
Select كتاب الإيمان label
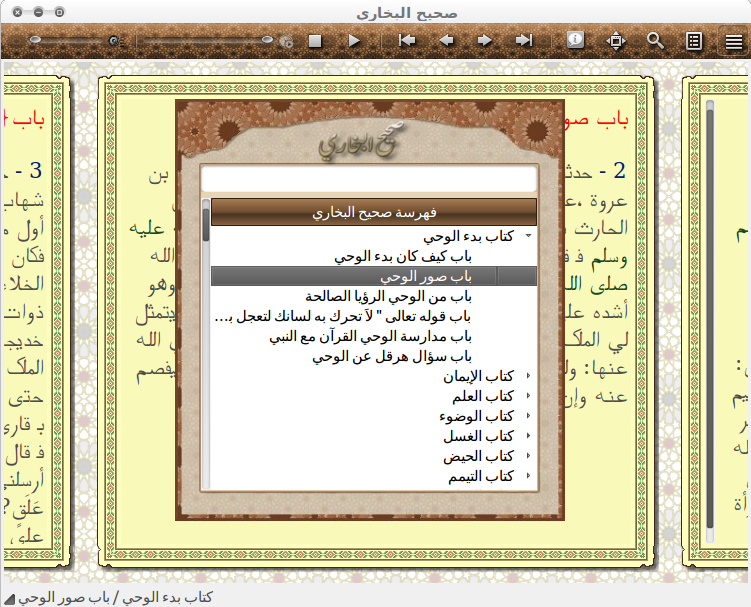point(478,377)
